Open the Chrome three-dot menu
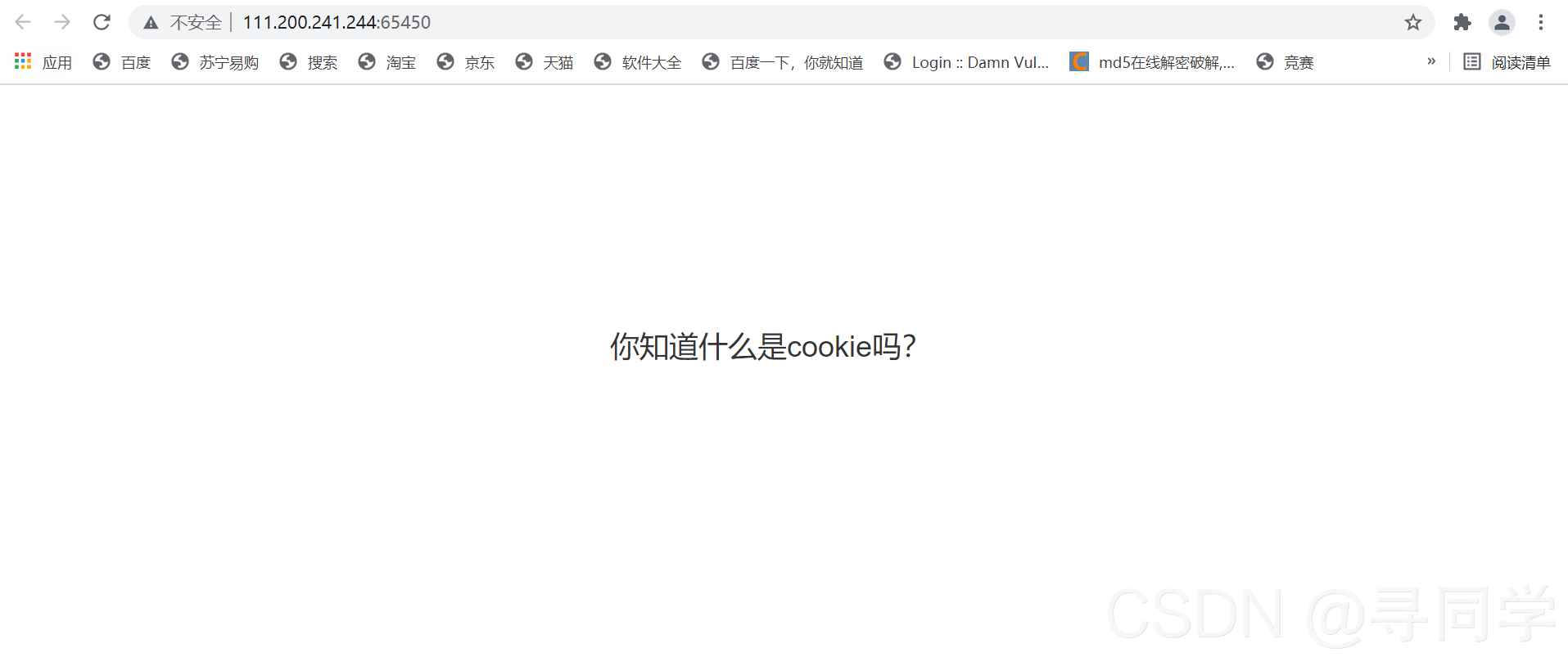Viewport: 1568px width, 657px height. point(1541,22)
